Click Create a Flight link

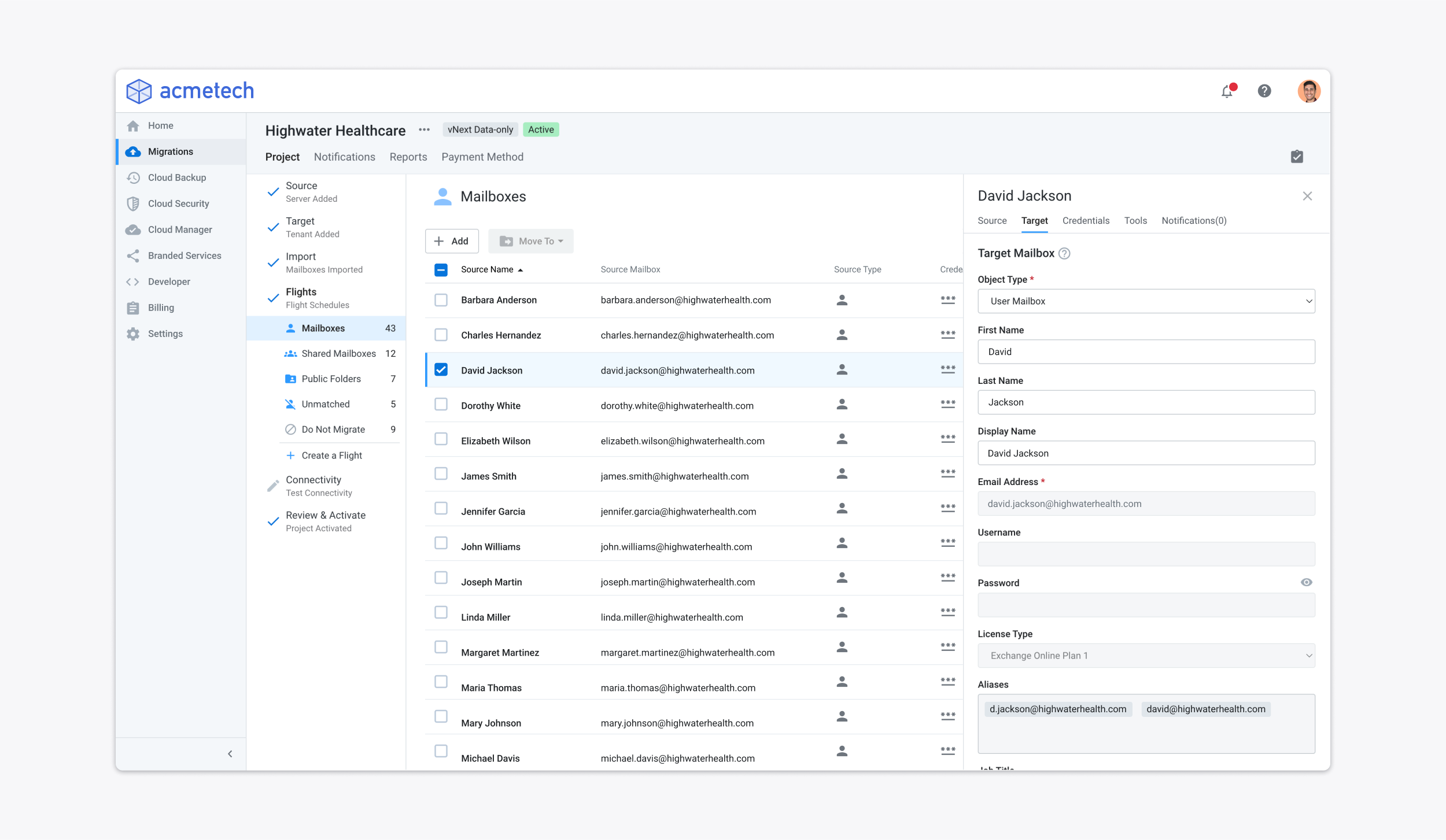pyautogui.click(x=331, y=456)
